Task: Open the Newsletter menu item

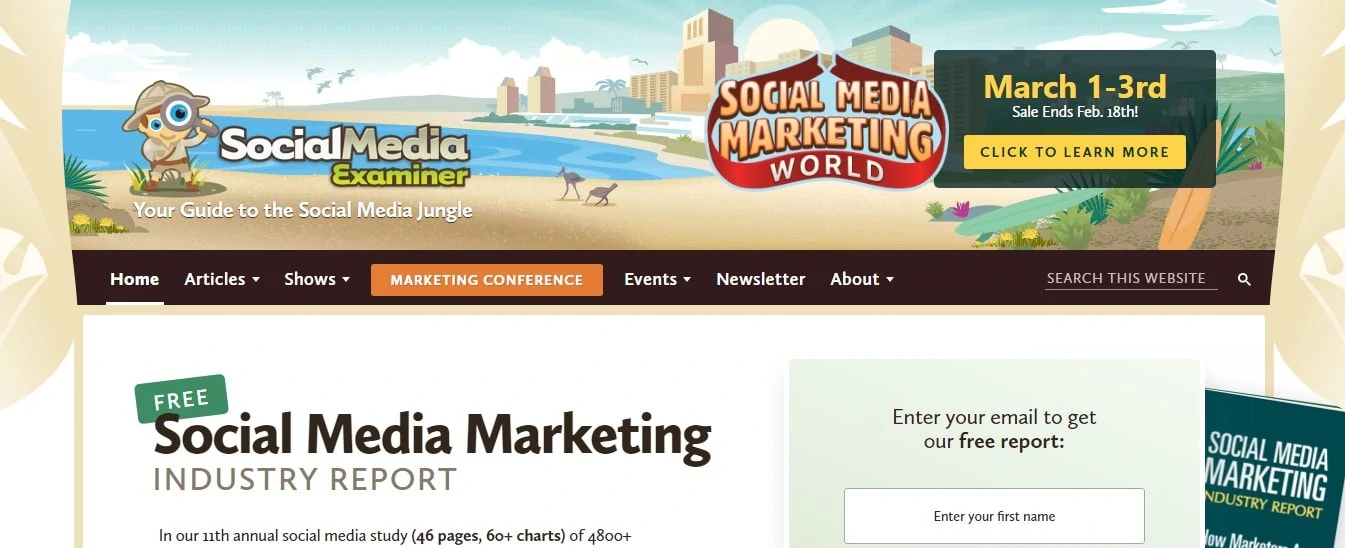Action: (760, 279)
